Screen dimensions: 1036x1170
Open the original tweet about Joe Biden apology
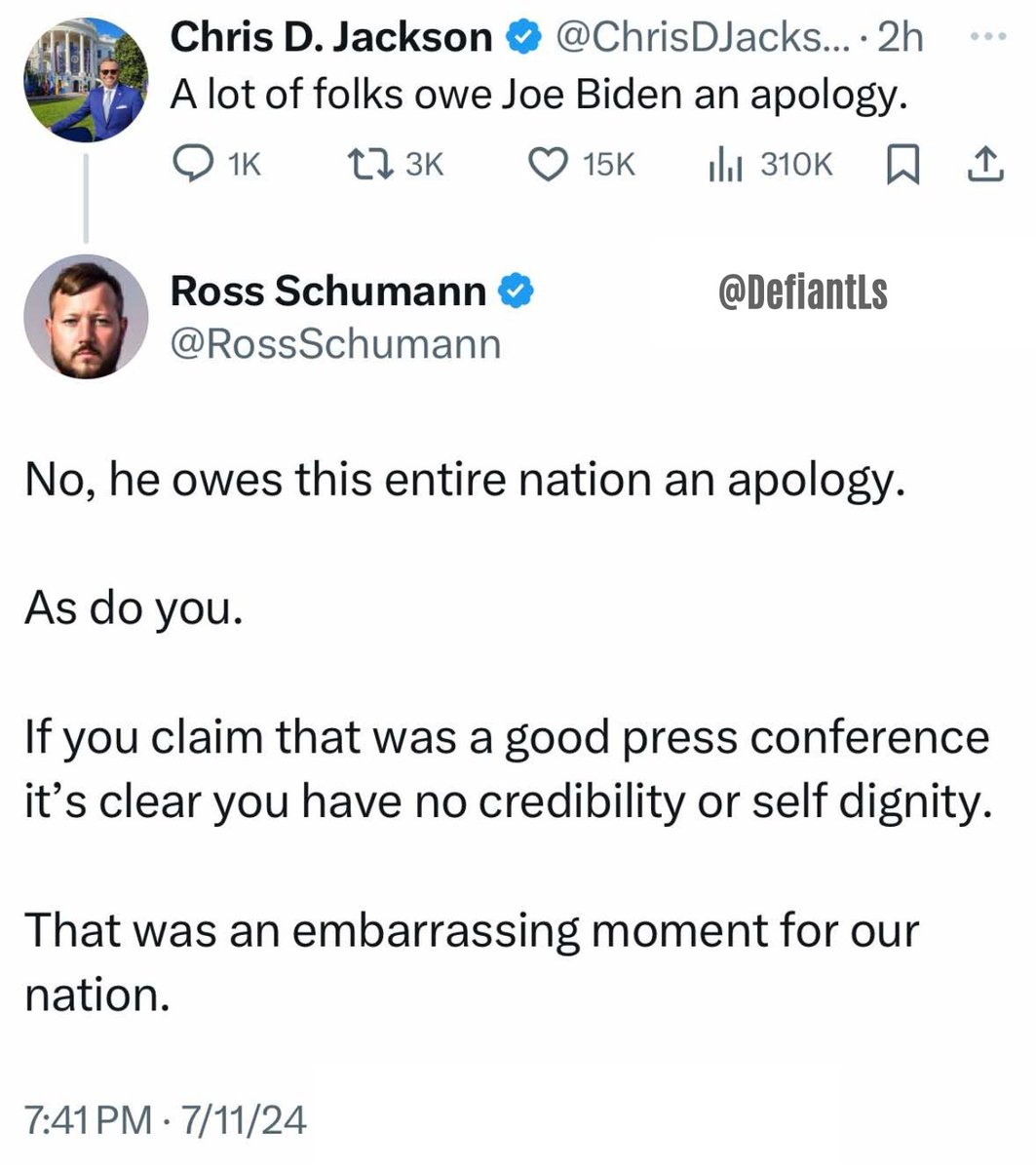(x=534, y=97)
